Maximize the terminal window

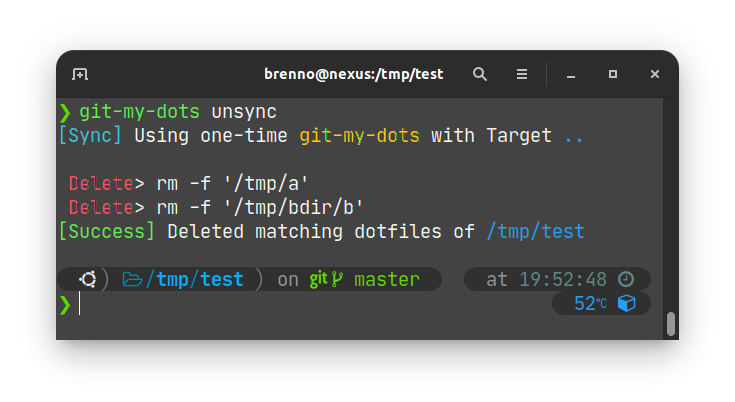point(613,74)
